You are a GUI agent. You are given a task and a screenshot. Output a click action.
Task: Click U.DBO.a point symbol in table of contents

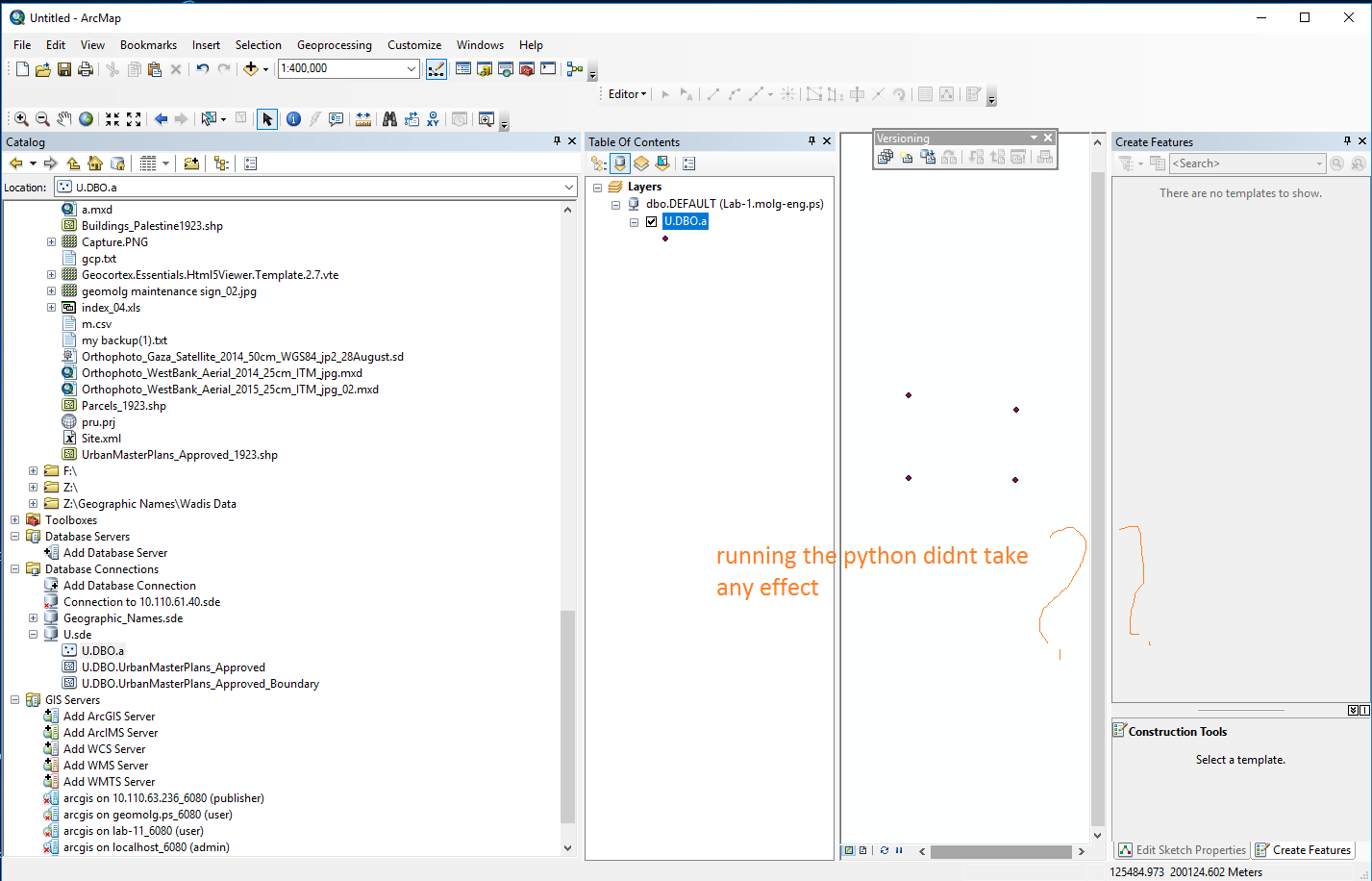665,239
